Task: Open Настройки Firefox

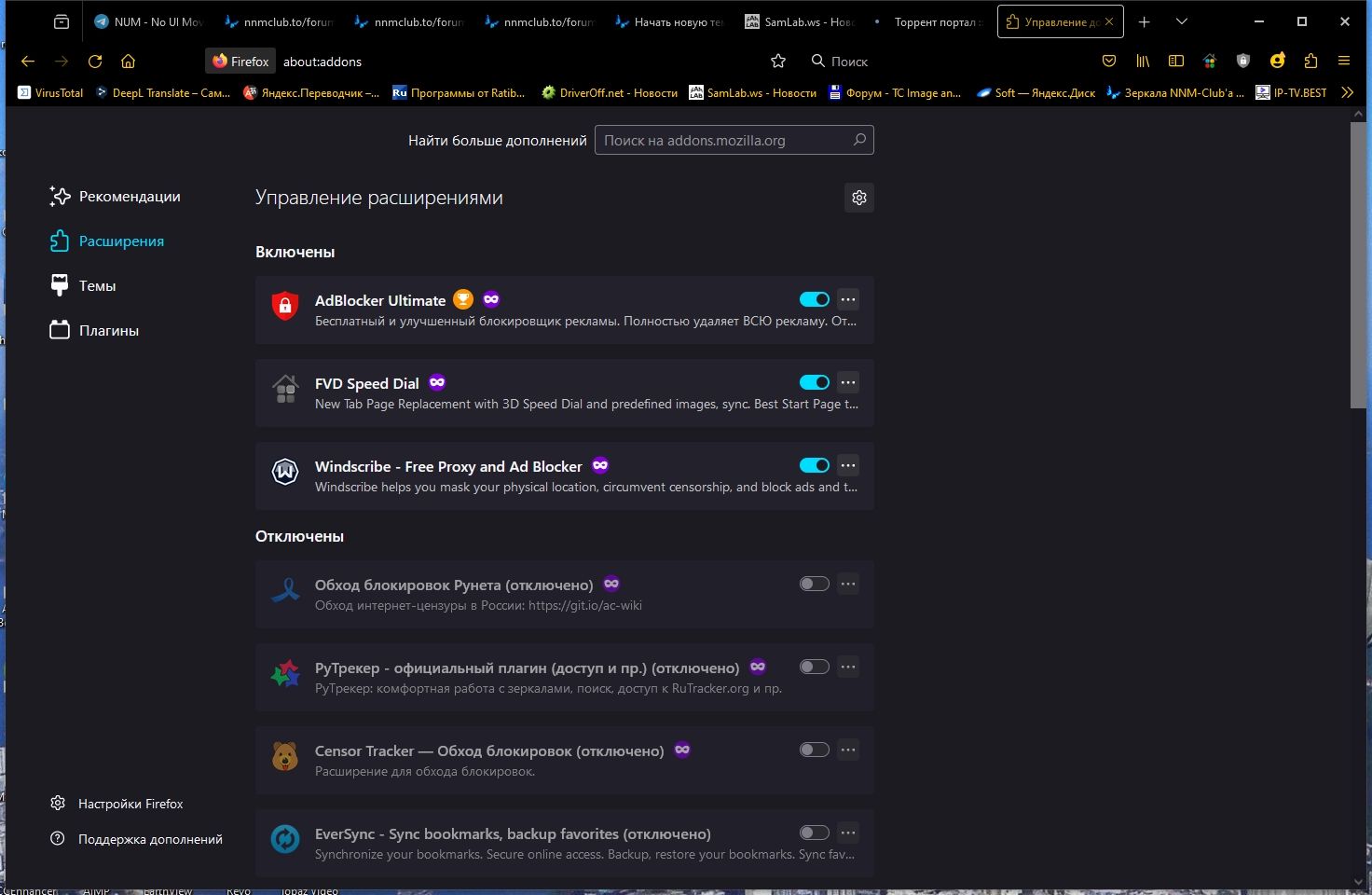Action: click(x=130, y=804)
